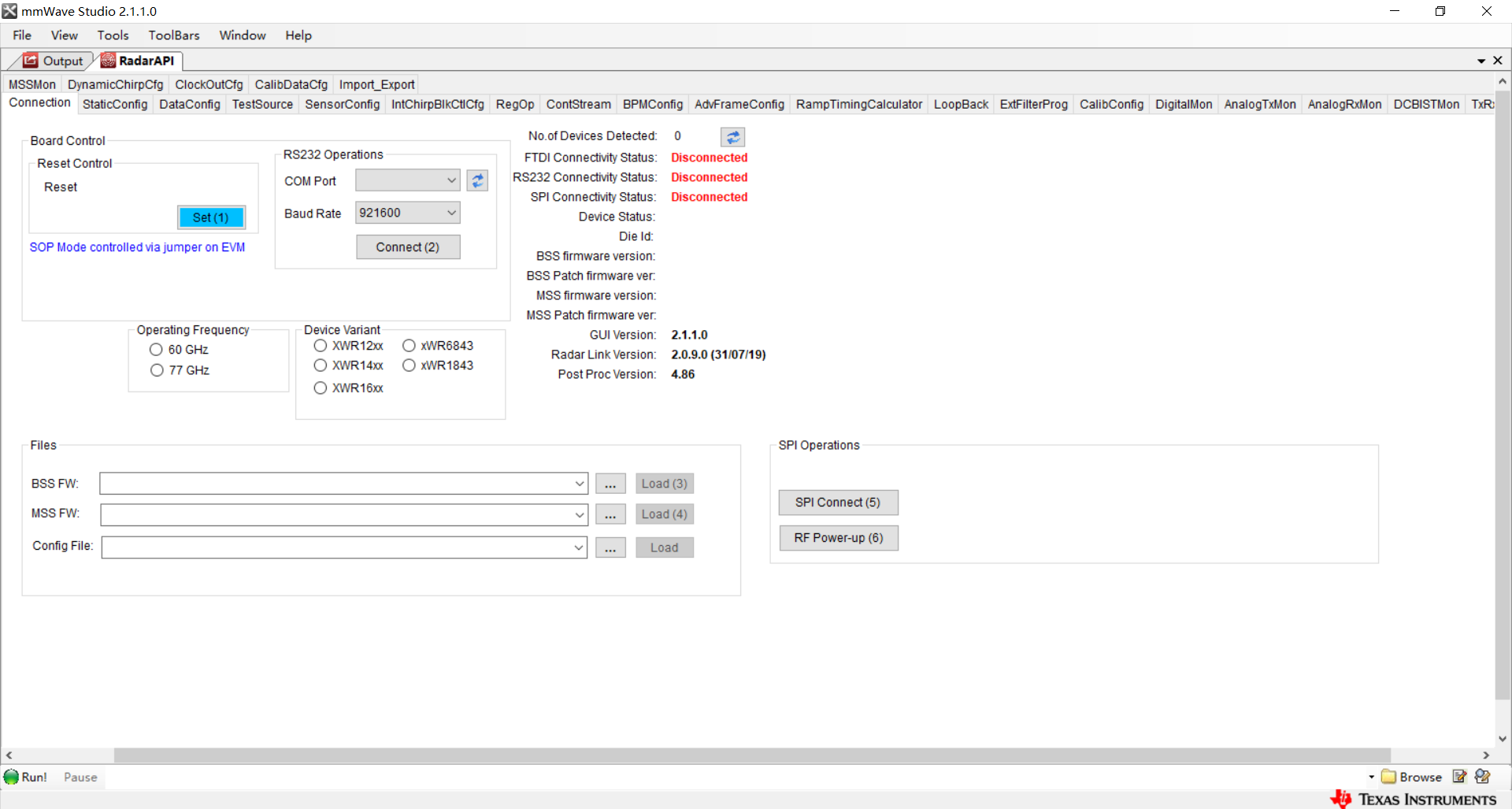This screenshot has height=809, width=1512.
Task: Refresh the number of devices detected
Action: [733, 137]
